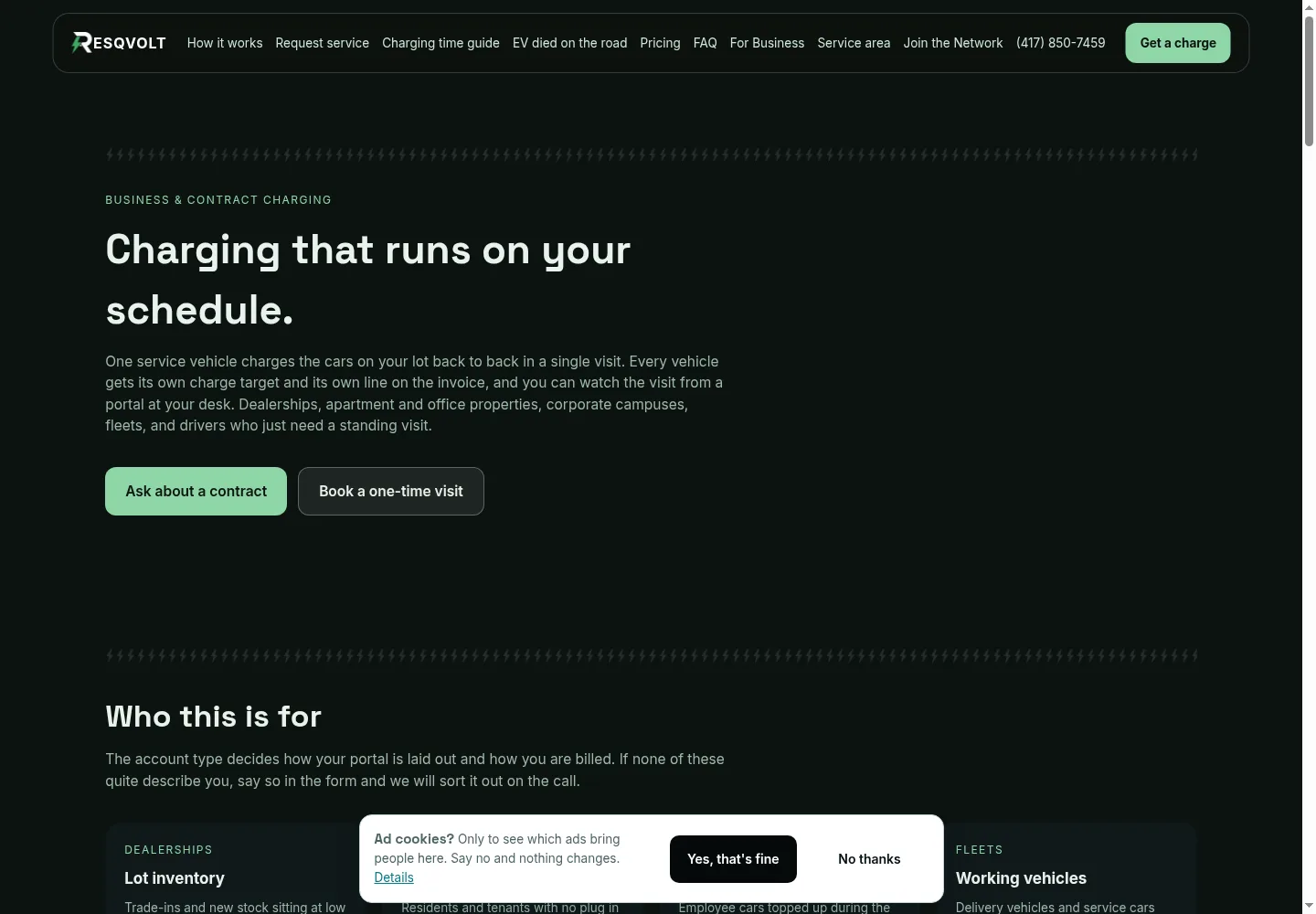Click the scrollbar down arrow
This screenshot has width=1316, height=914.
[x=1309, y=907]
